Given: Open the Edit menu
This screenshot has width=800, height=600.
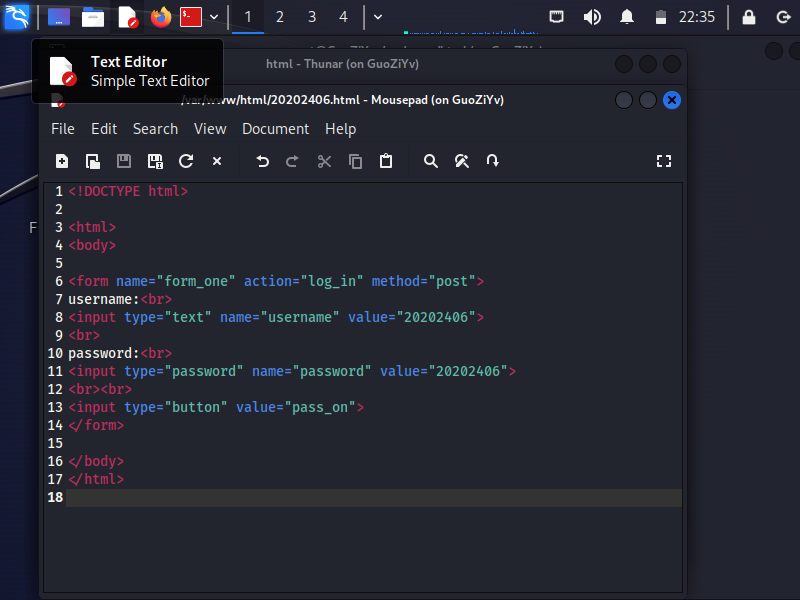Looking at the screenshot, I should (104, 129).
